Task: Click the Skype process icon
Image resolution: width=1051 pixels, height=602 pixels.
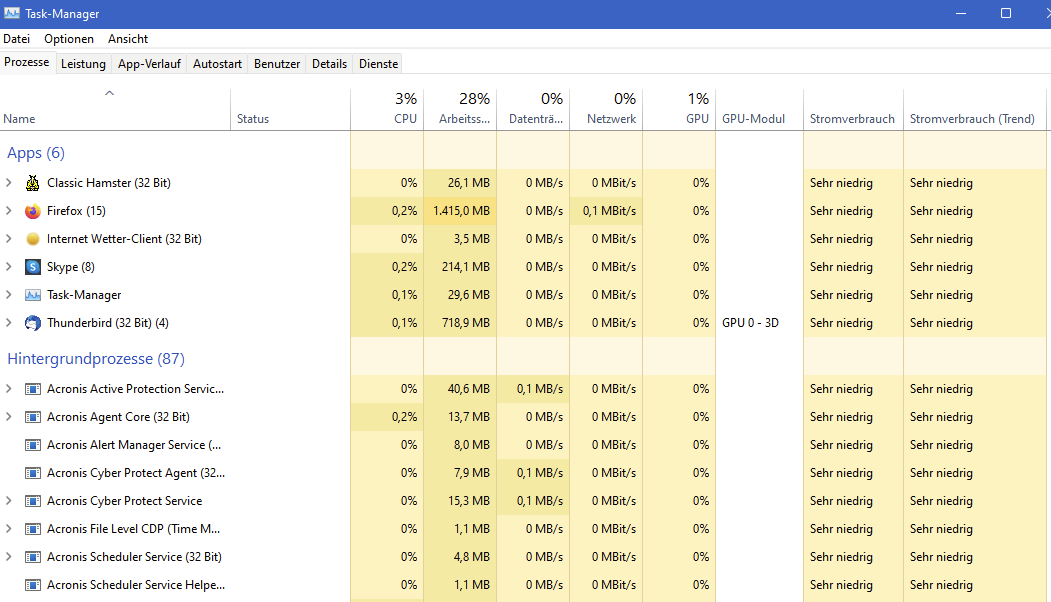Action: 33,267
